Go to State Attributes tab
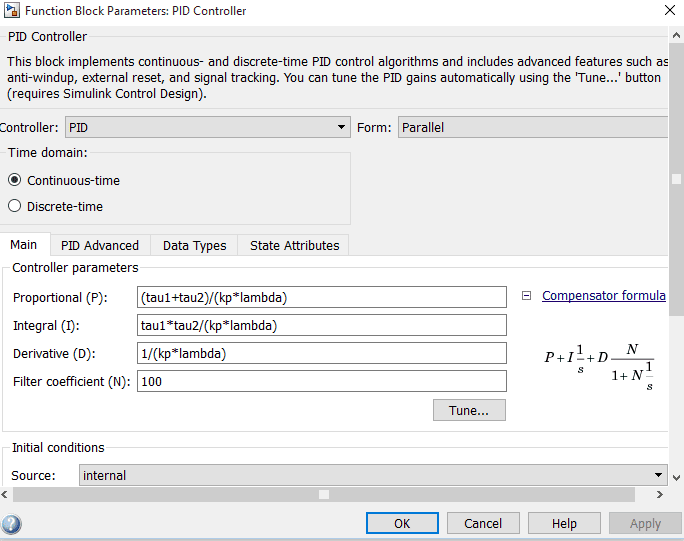The width and height of the screenshot is (684, 541). click(x=294, y=246)
